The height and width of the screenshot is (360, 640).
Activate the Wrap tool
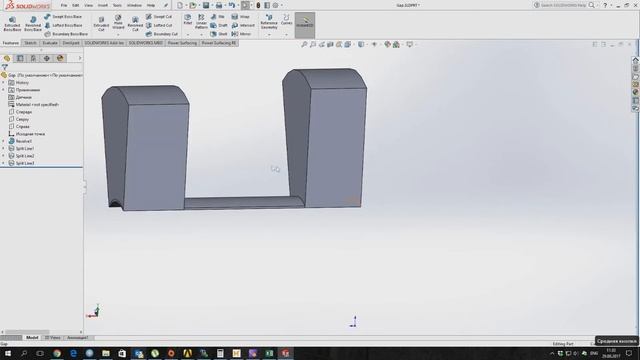(x=240, y=17)
